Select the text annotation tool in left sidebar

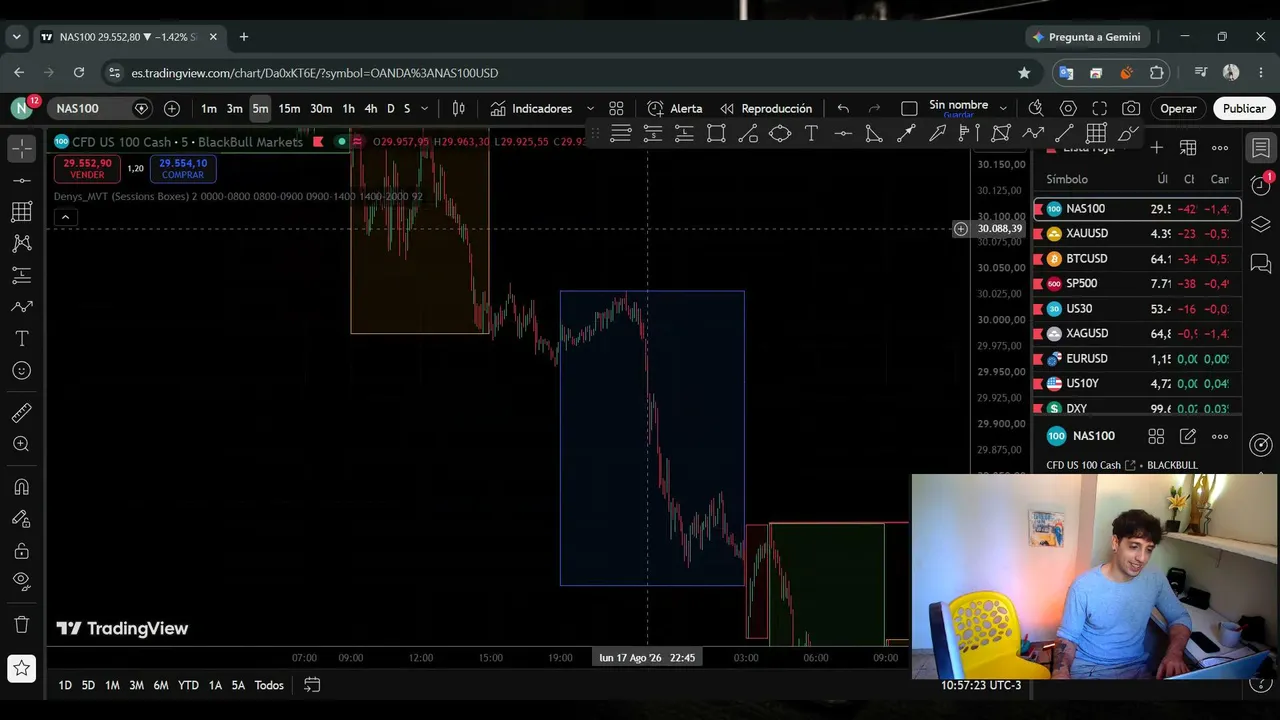point(21,339)
